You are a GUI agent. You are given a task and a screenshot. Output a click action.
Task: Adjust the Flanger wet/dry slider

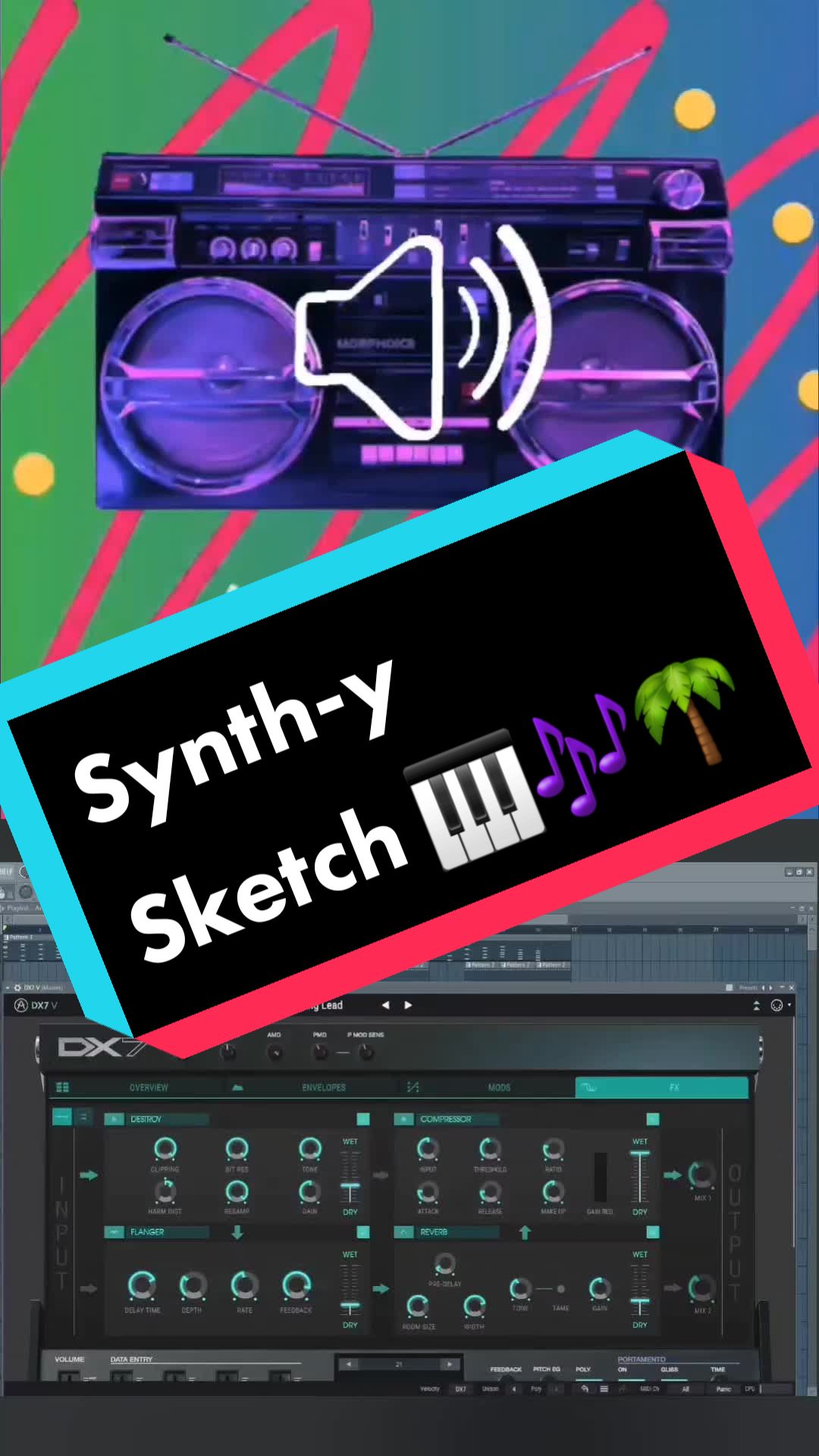[x=350, y=1289]
